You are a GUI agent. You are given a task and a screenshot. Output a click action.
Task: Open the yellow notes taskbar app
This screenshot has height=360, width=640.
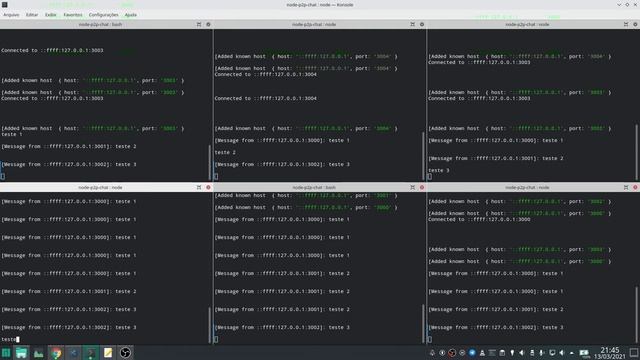(x=108, y=353)
